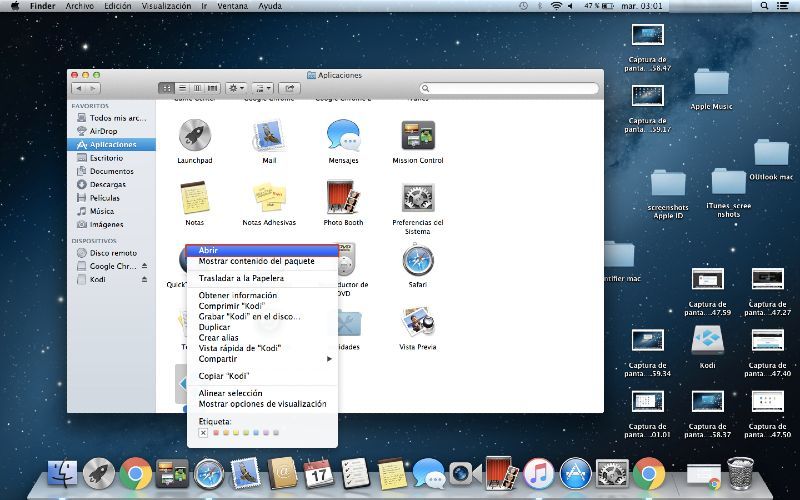This screenshot has width=800, height=500.
Task: Launch iTunes from the Dock
Action: point(538,473)
